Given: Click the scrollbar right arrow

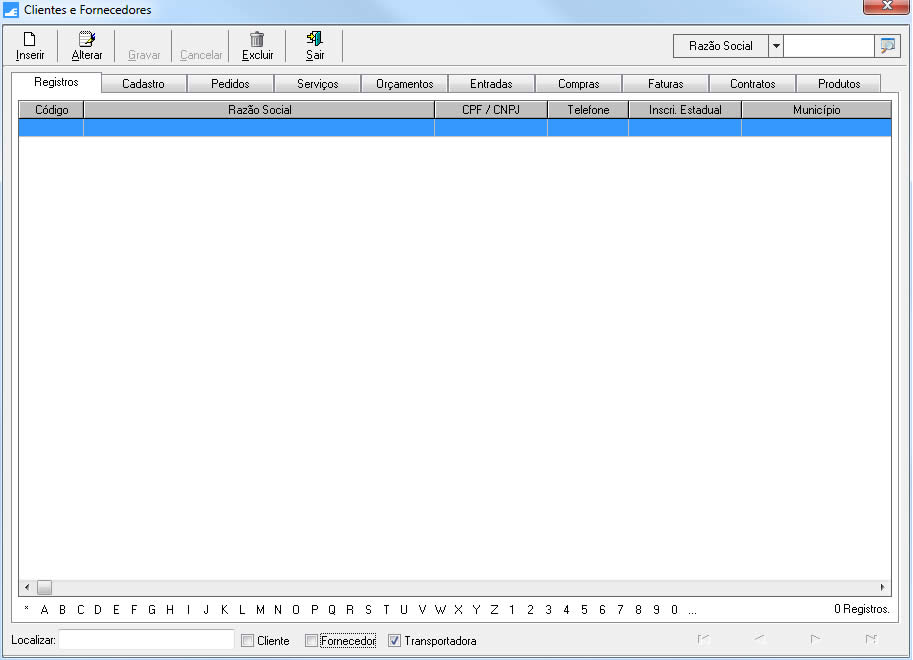Looking at the screenshot, I should pyautogui.click(x=882, y=587).
